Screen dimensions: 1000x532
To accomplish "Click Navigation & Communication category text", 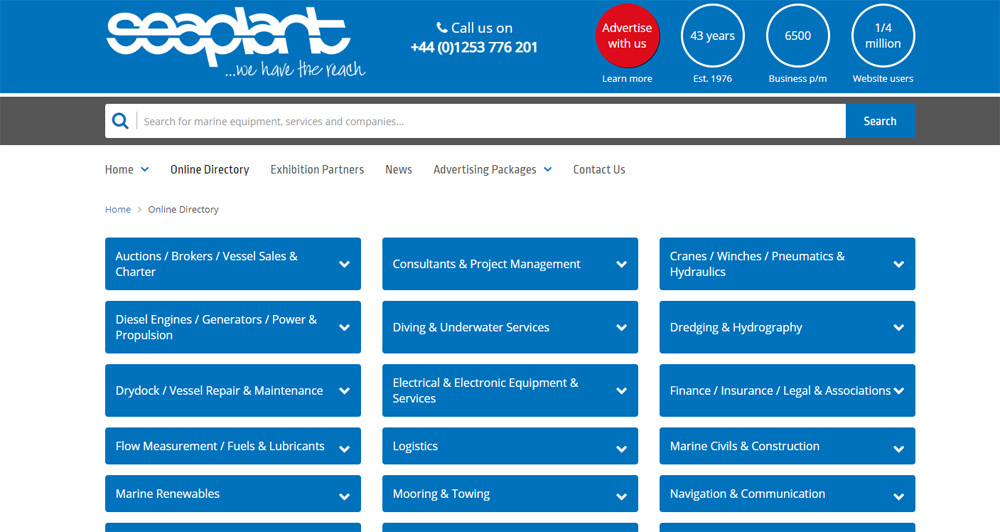I will point(747,494).
